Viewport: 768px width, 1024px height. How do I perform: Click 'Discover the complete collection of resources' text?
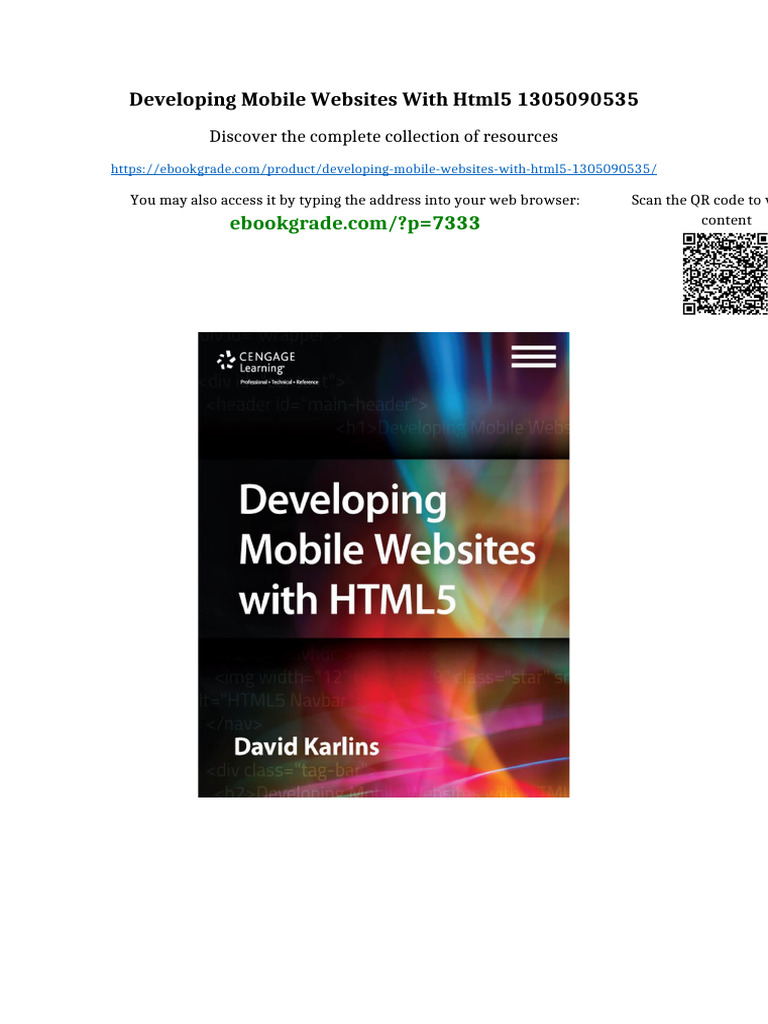(383, 136)
